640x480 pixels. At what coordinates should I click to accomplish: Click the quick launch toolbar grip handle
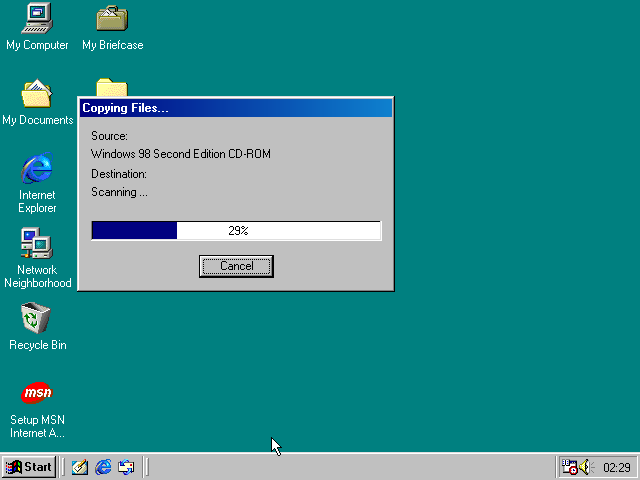63,467
